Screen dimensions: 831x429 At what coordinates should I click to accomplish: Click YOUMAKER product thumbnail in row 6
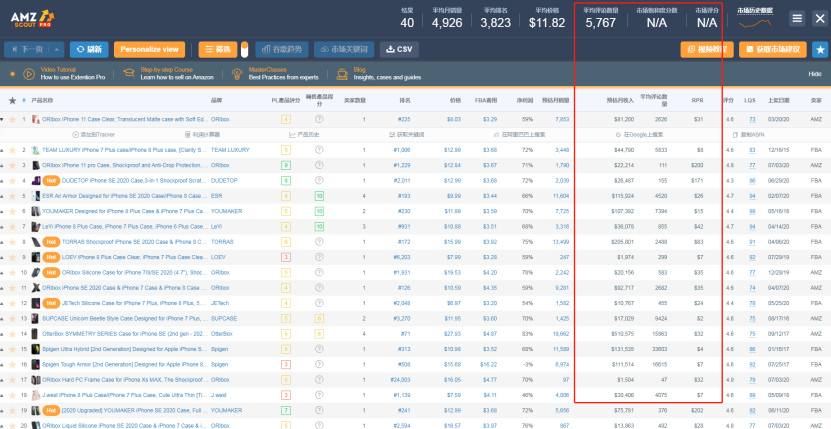click(36, 212)
